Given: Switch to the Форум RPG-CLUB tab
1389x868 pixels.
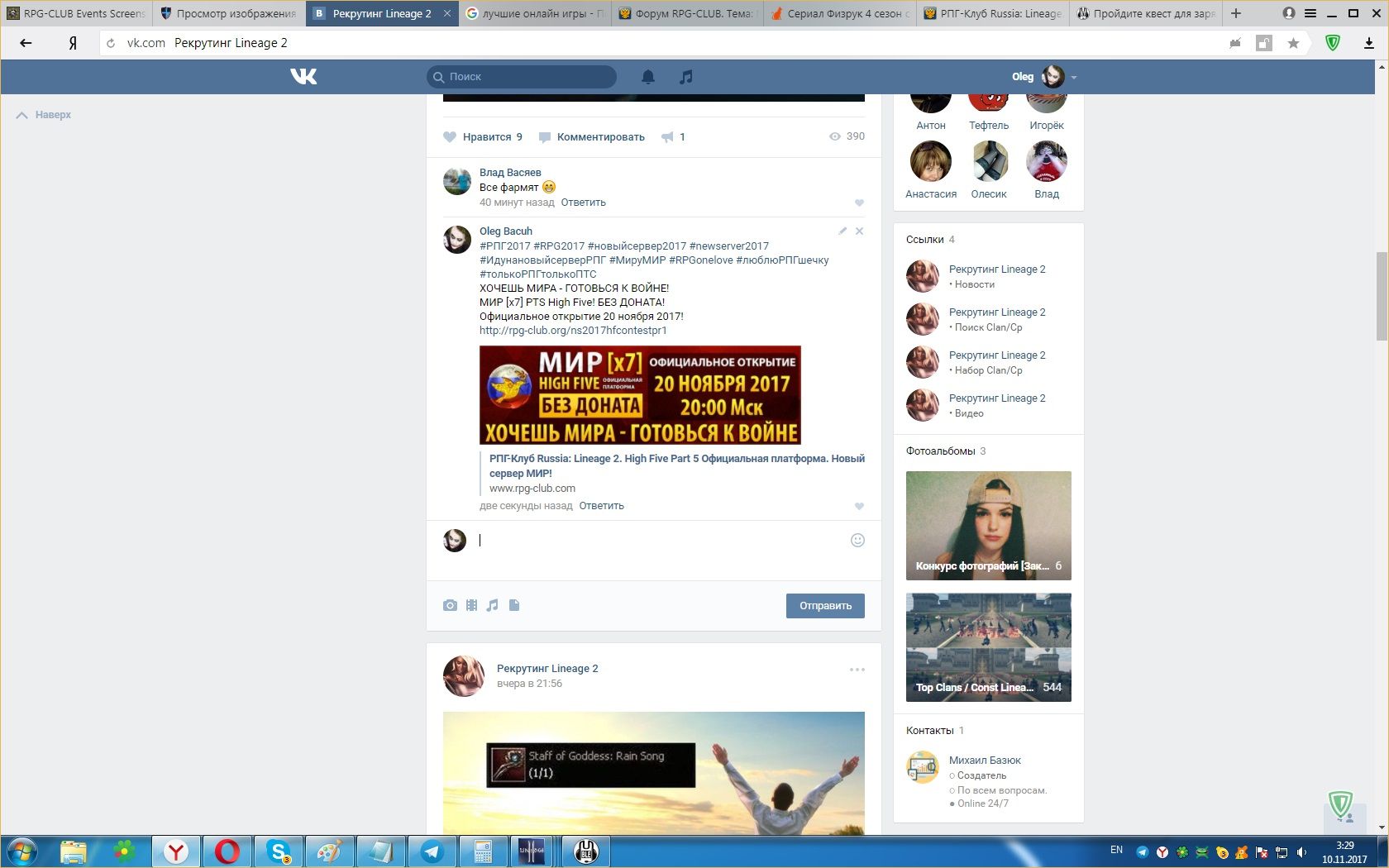Looking at the screenshot, I should [x=687, y=13].
